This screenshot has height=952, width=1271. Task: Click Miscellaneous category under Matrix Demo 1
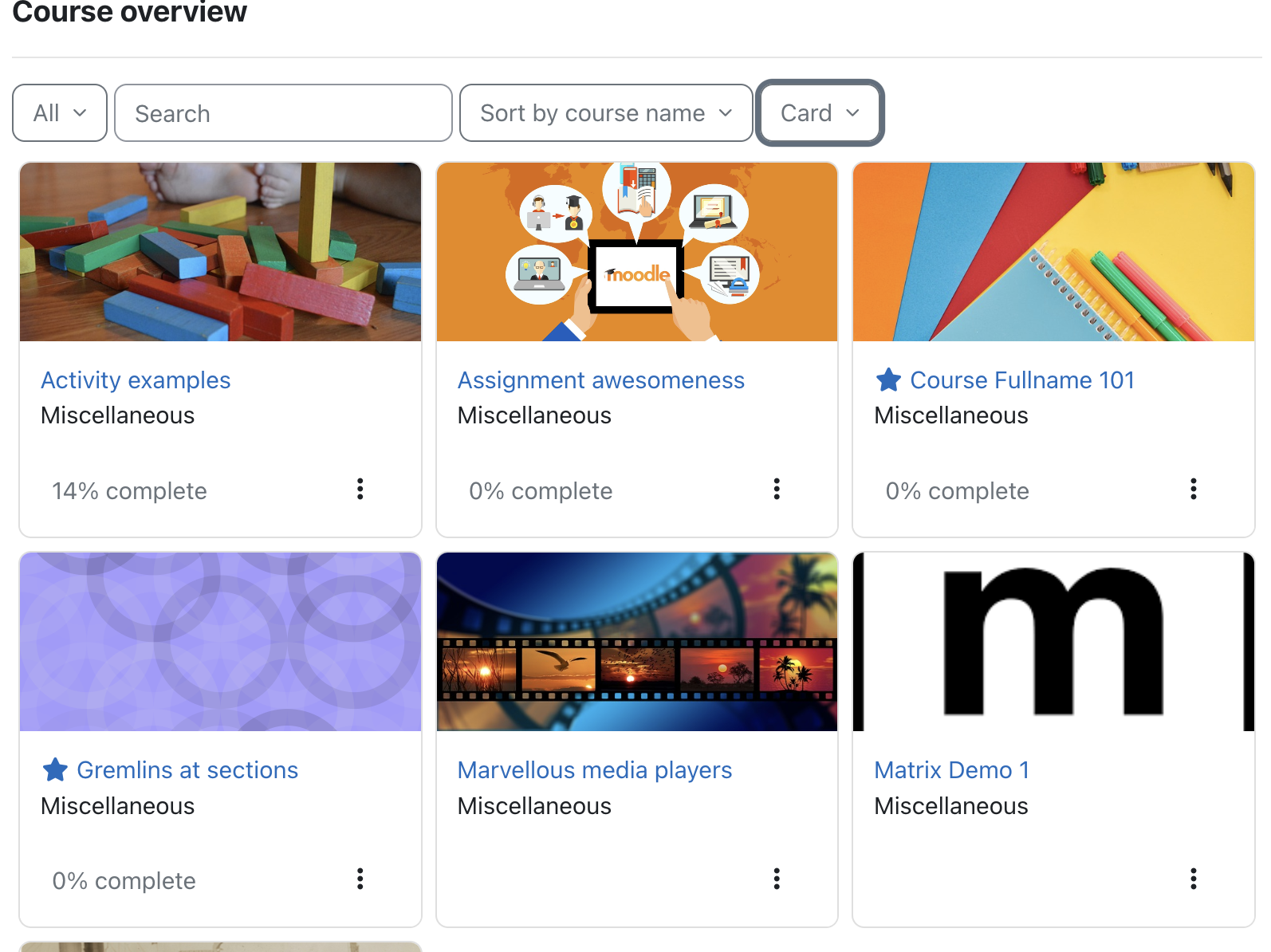pos(951,806)
